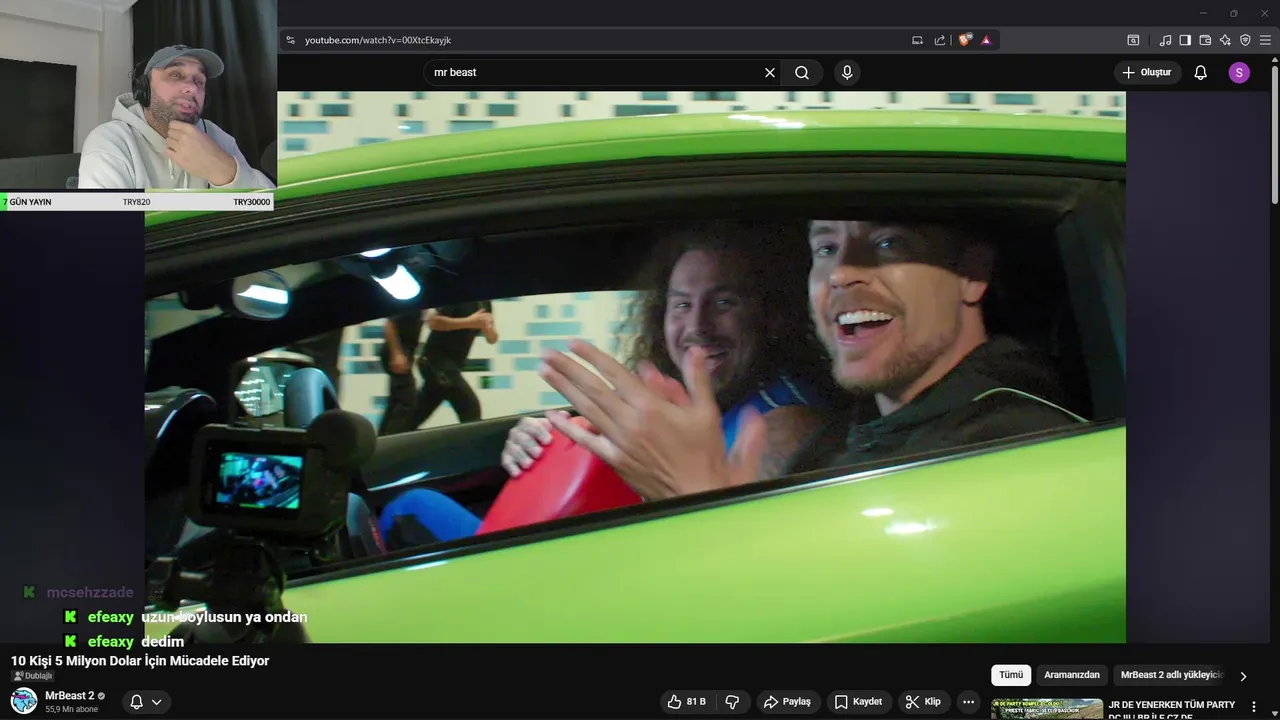1280x720 pixels.
Task: Dislike the video with thumbs down
Action: pyautogui.click(x=732, y=702)
